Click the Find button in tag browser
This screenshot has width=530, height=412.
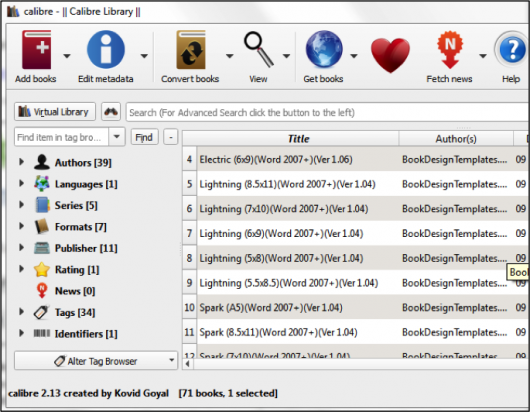pyautogui.click(x=144, y=137)
